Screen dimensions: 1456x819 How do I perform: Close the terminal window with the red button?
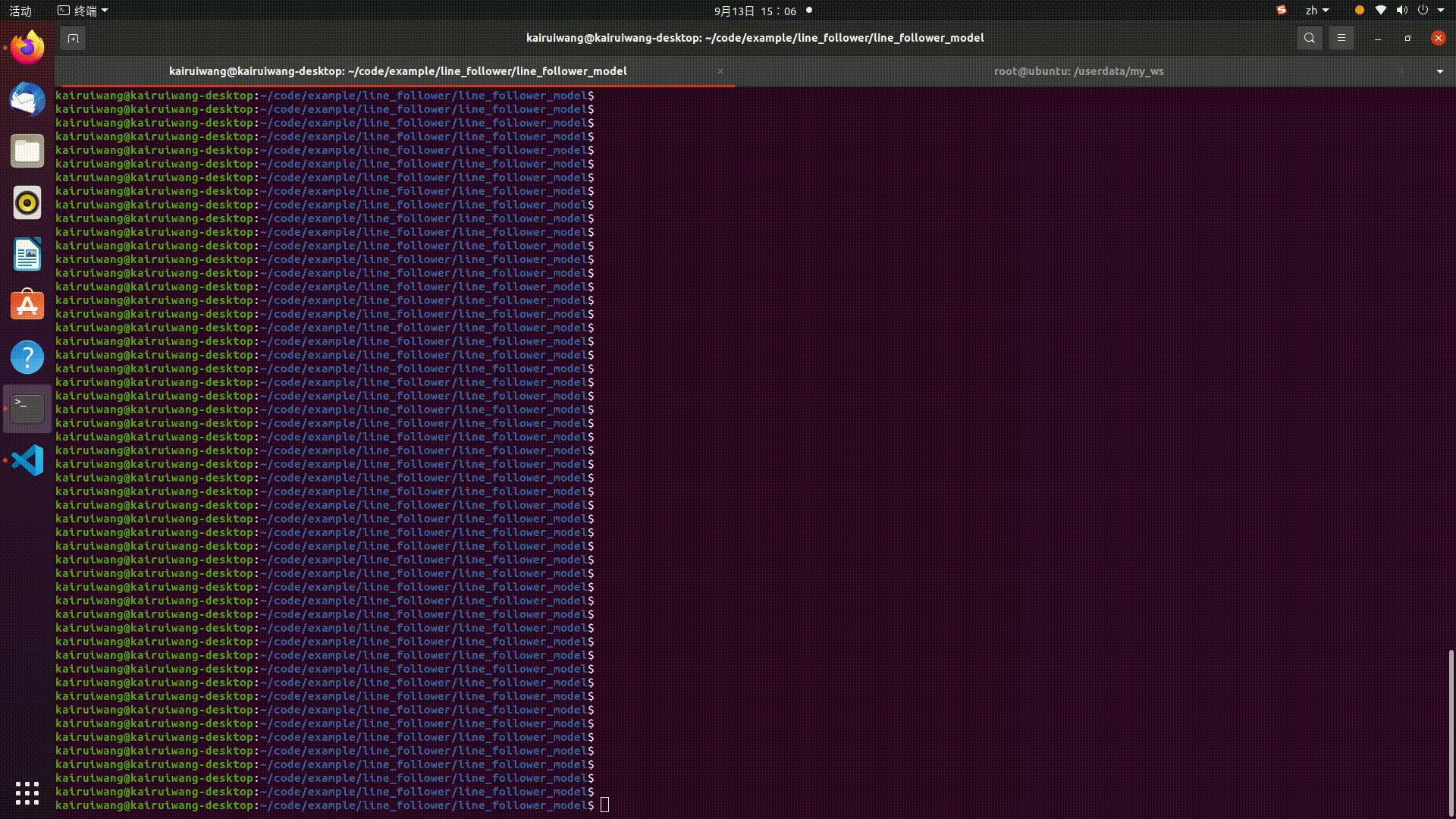point(1439,38)
